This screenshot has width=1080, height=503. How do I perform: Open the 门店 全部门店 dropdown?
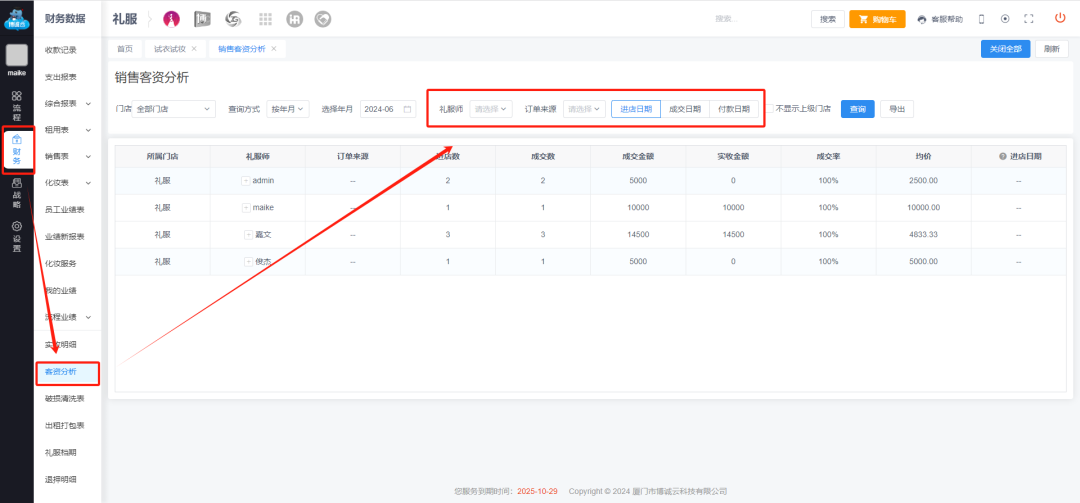click(174, 109)
